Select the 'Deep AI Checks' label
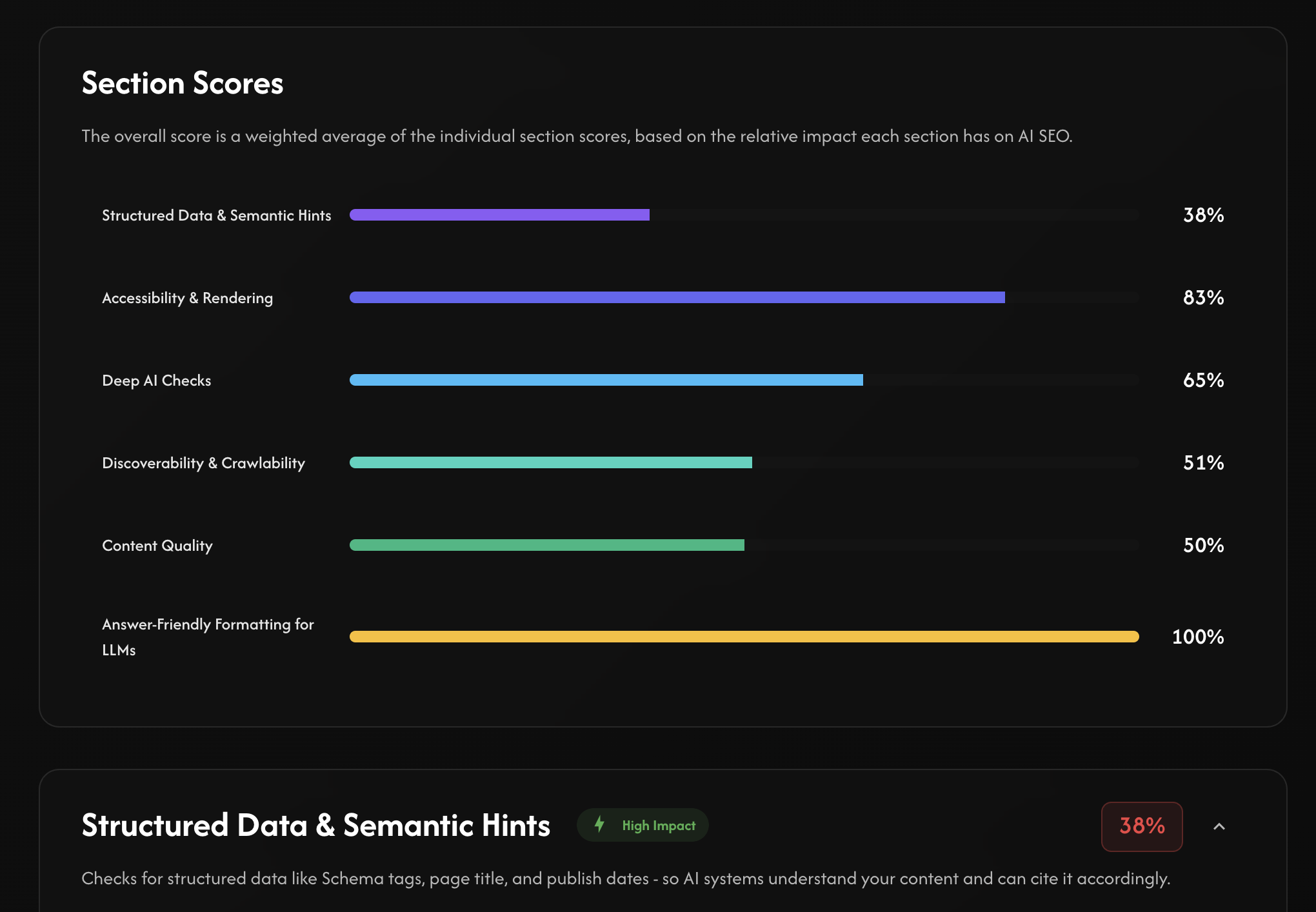This screenshot has width=1316, height=912. 157,381
